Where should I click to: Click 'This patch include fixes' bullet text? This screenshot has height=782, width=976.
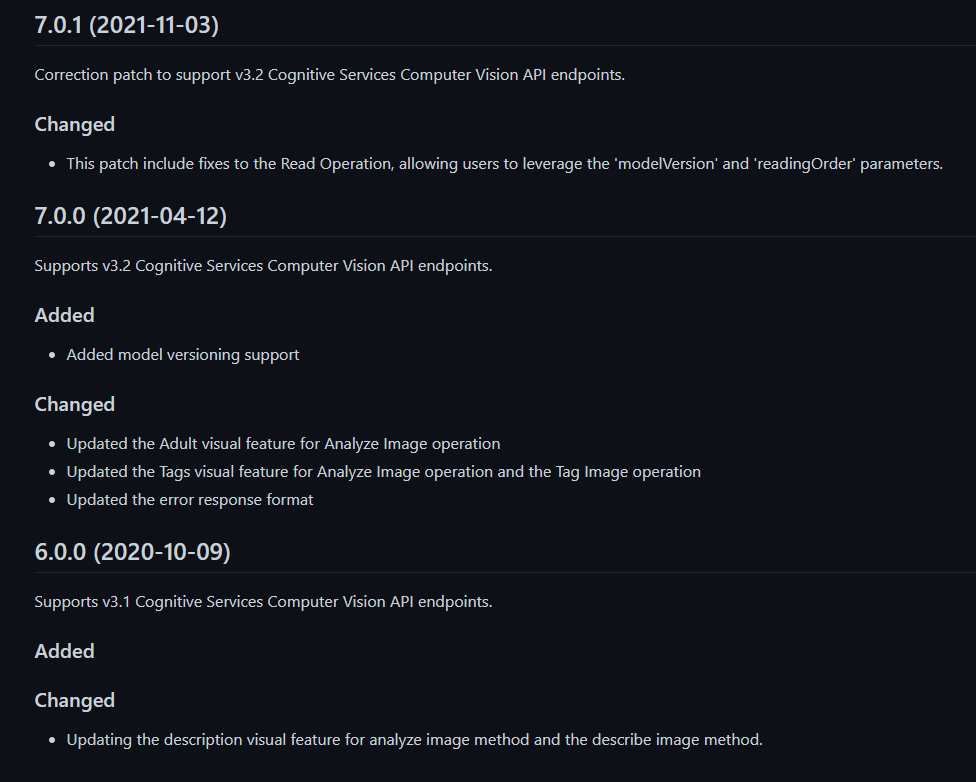click(x=505, y=164)
